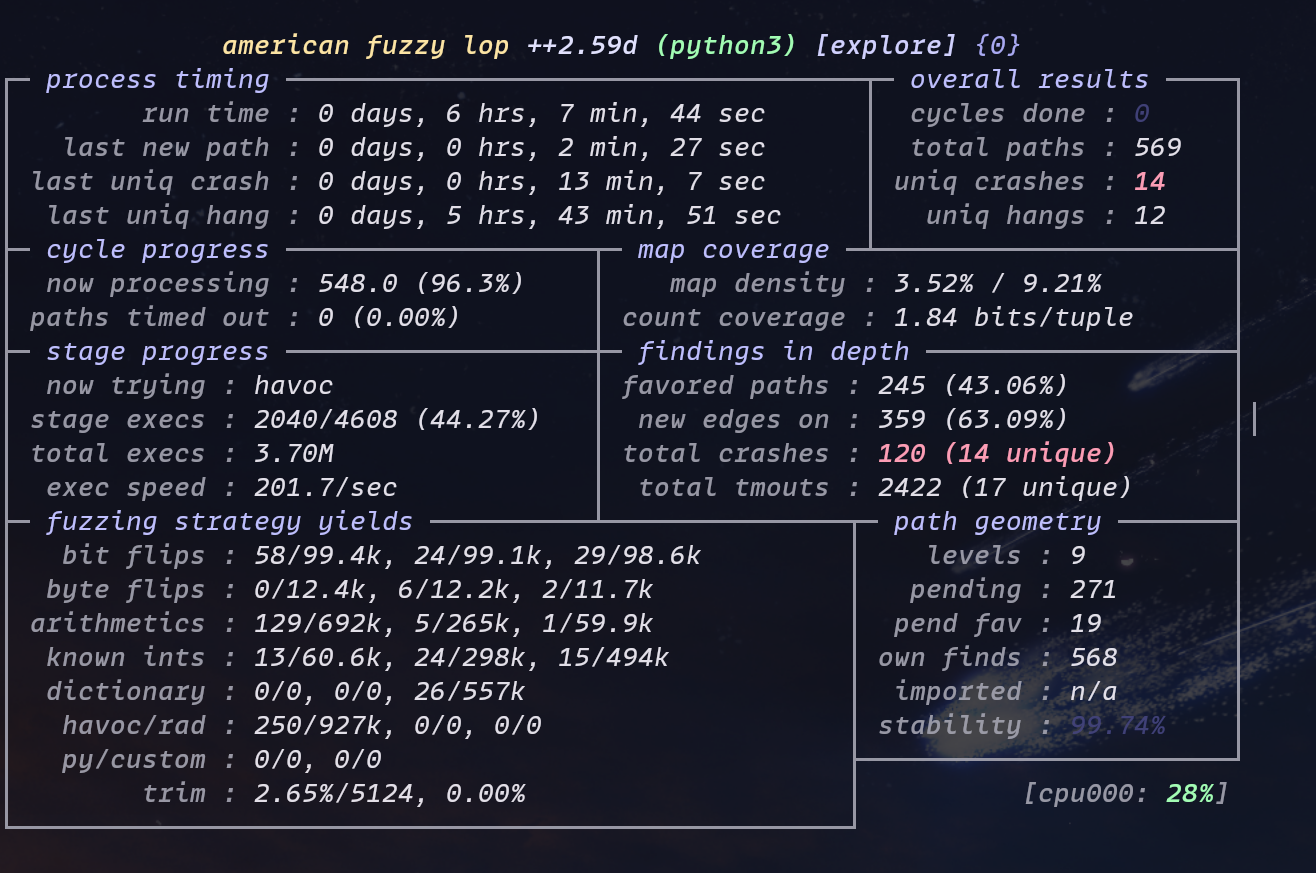Screen dimensions: 1316x873
Task: Click the "total tmouts" label
Action: pos(734,488)
